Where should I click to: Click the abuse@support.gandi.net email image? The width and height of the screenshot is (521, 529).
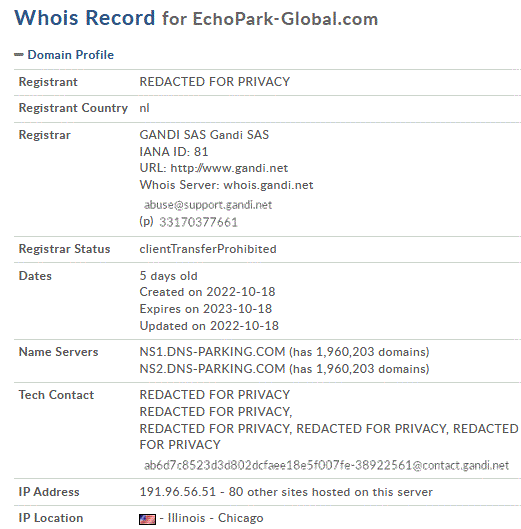tap(208, 205)
